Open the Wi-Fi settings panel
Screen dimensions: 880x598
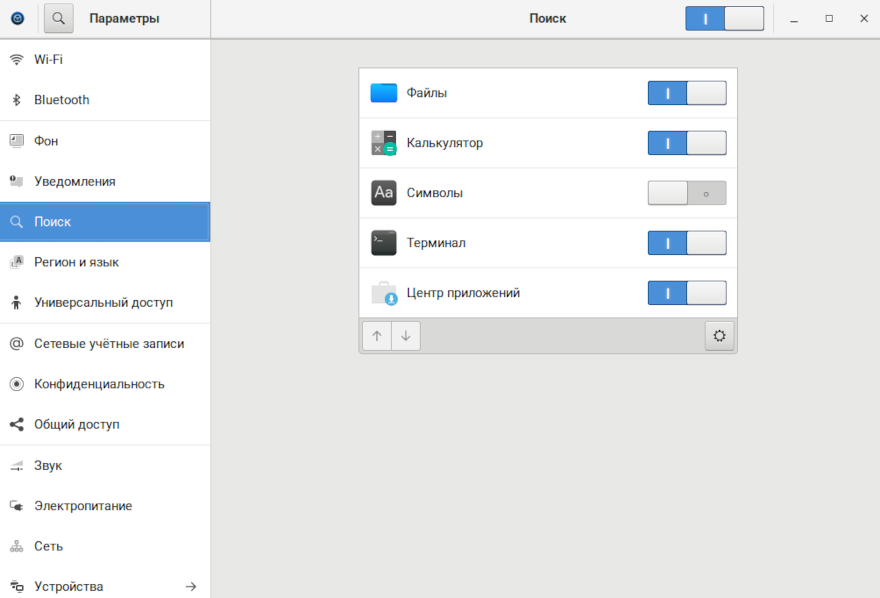pyautogui.click(x=48, y=59)
